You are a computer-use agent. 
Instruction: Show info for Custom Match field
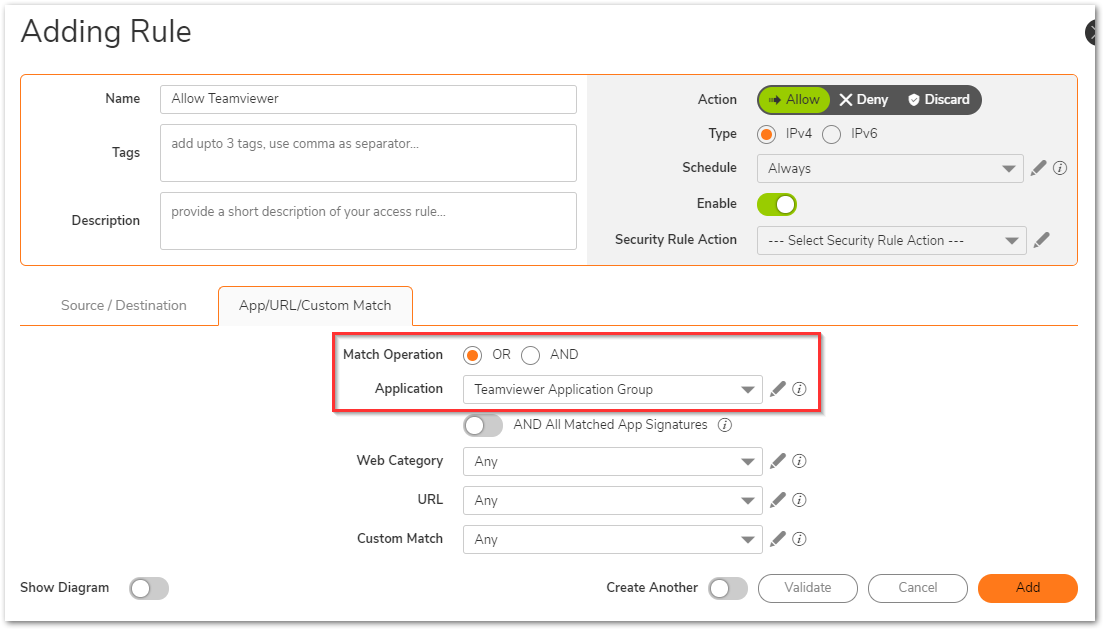tap(799, 539)
